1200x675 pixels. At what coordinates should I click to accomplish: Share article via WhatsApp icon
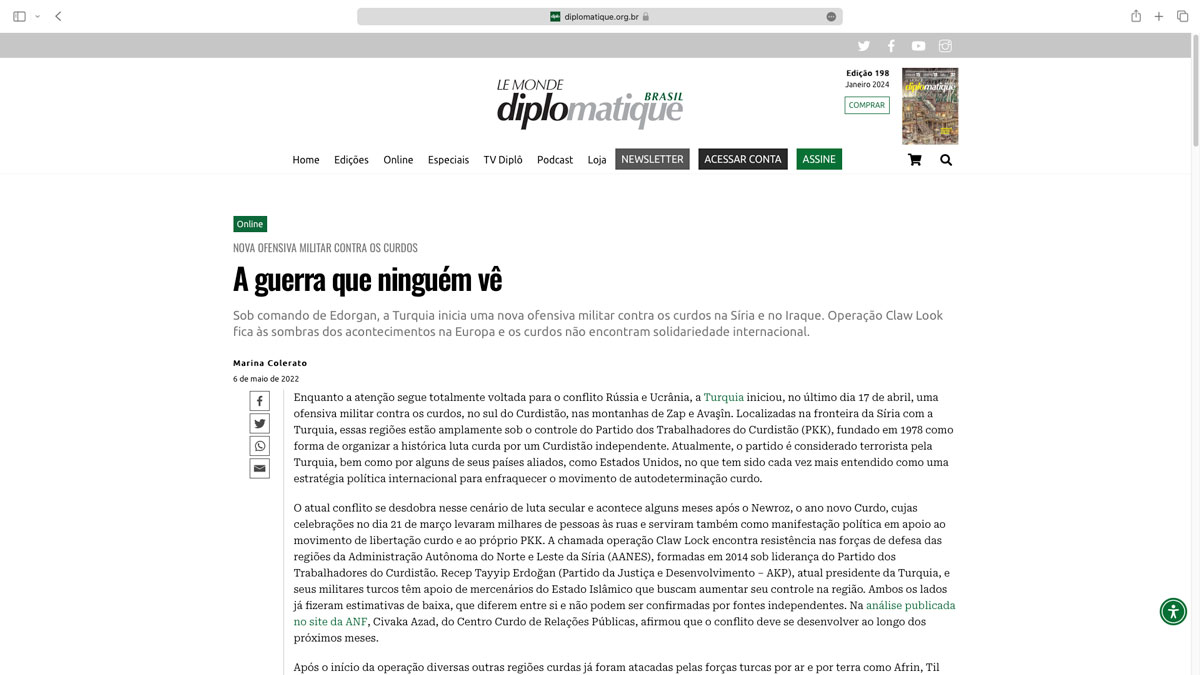pos(260,446)
